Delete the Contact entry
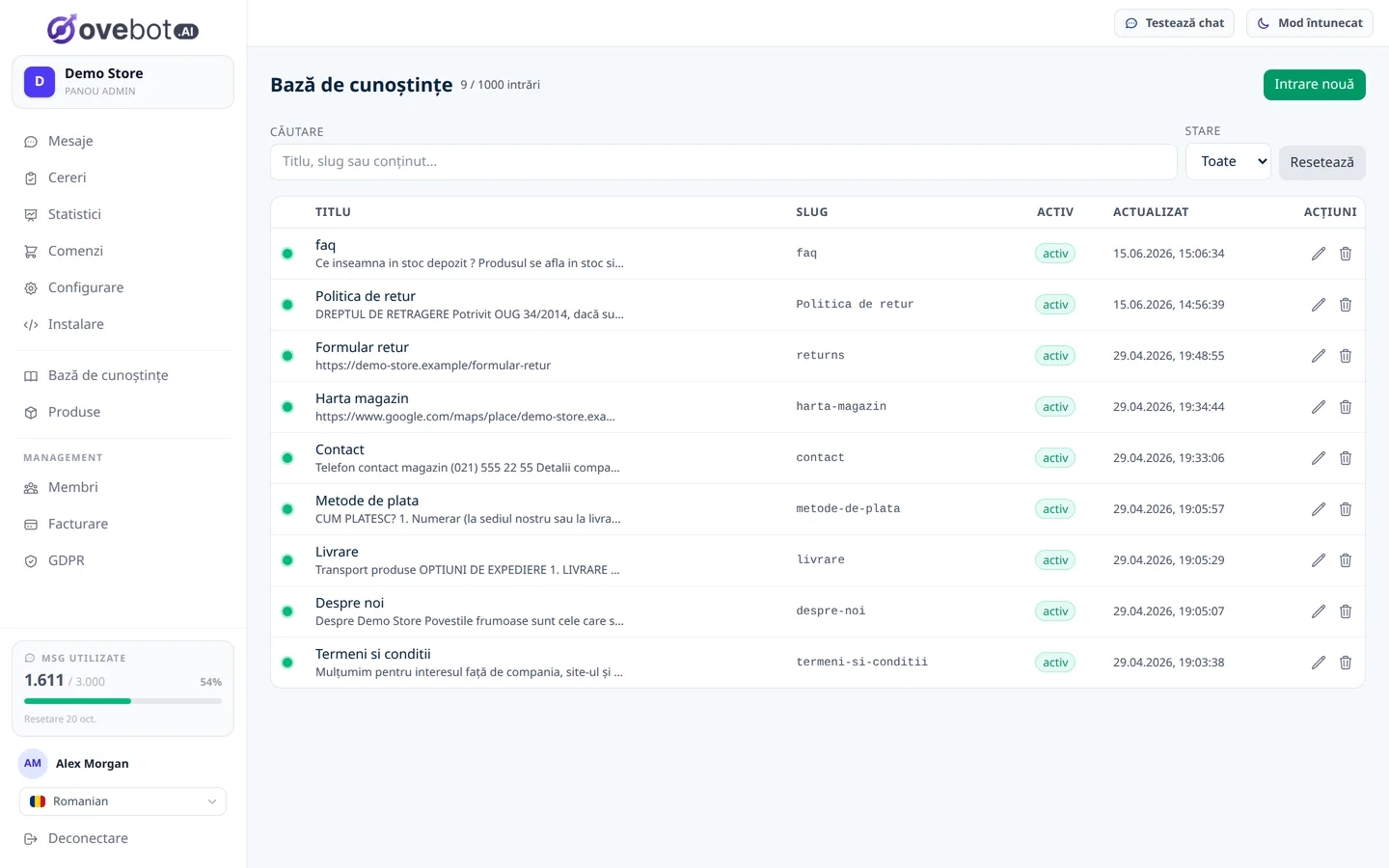This screenshot has height=868, width=1389. (1346, 458)
